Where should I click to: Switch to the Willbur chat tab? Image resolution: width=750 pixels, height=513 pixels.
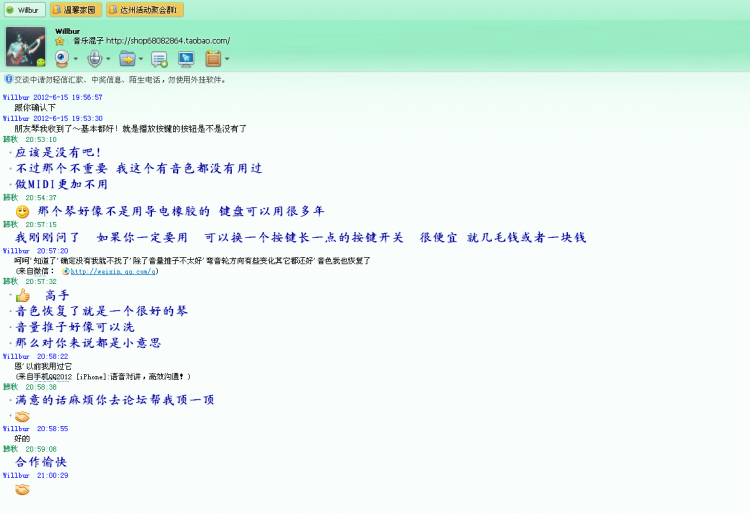point(25,10)
